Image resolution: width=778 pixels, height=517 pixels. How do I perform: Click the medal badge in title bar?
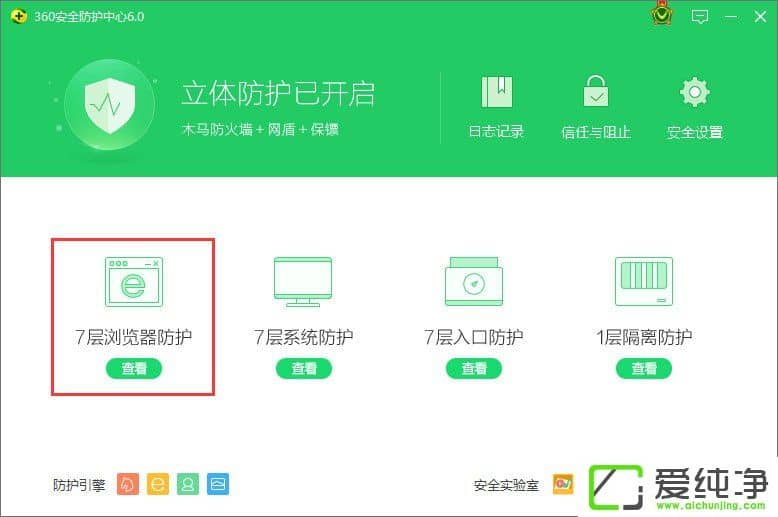pyautogui.click(x=661, y=15)
